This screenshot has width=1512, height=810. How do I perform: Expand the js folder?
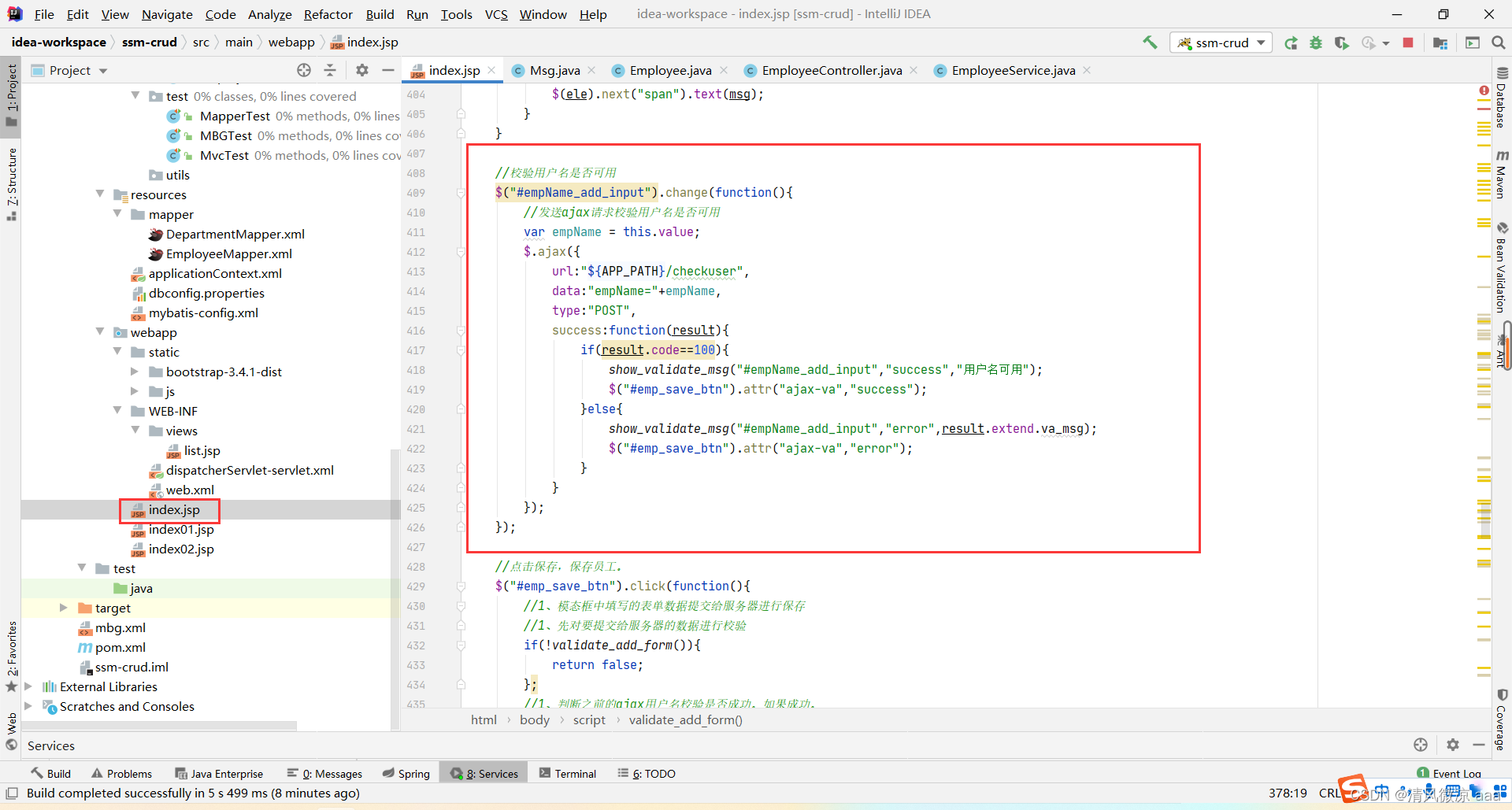[x=135, y=390]
